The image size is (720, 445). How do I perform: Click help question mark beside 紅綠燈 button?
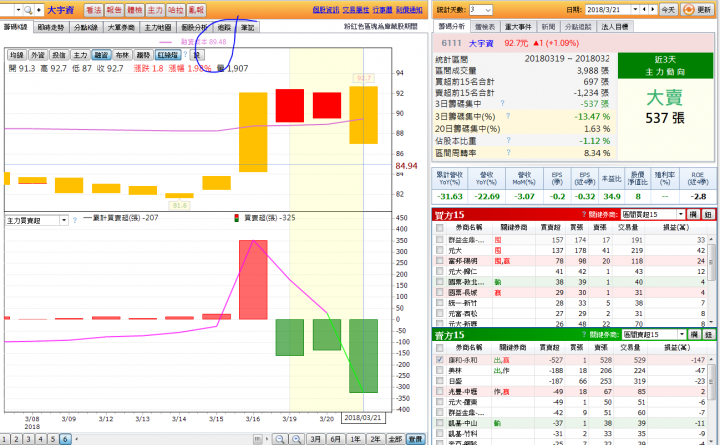point(186,55)
